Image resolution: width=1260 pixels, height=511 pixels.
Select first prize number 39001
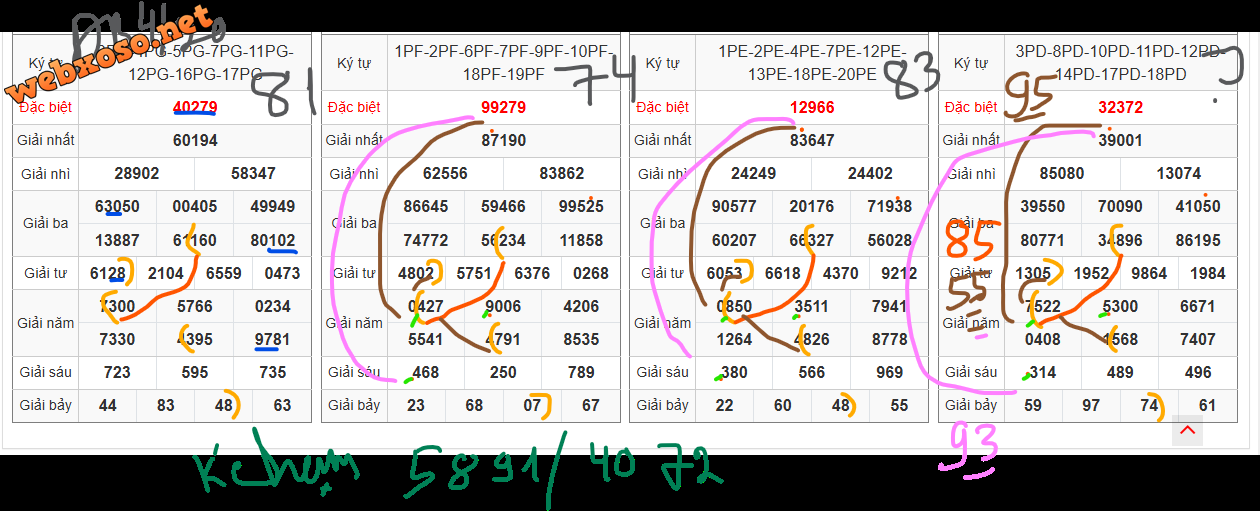(x=1120, y=141)
